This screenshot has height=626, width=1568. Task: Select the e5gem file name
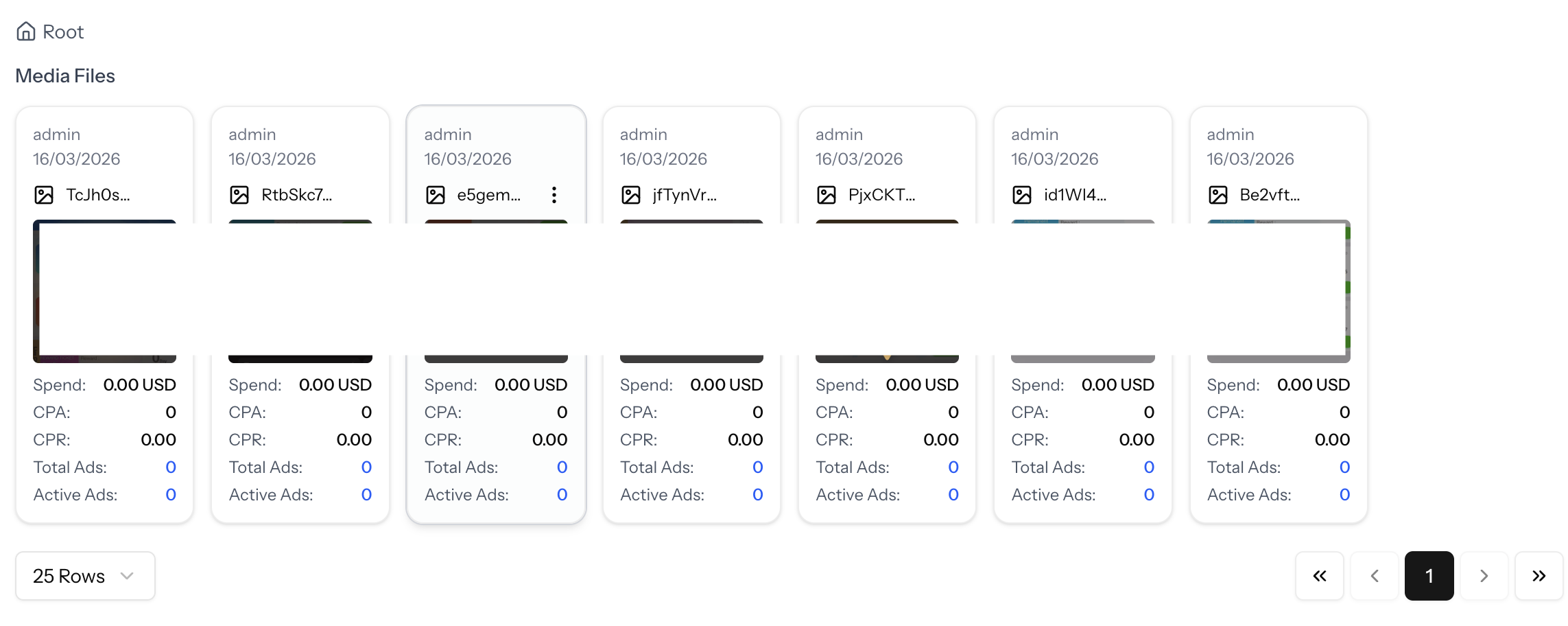click(x=488, y=195)
